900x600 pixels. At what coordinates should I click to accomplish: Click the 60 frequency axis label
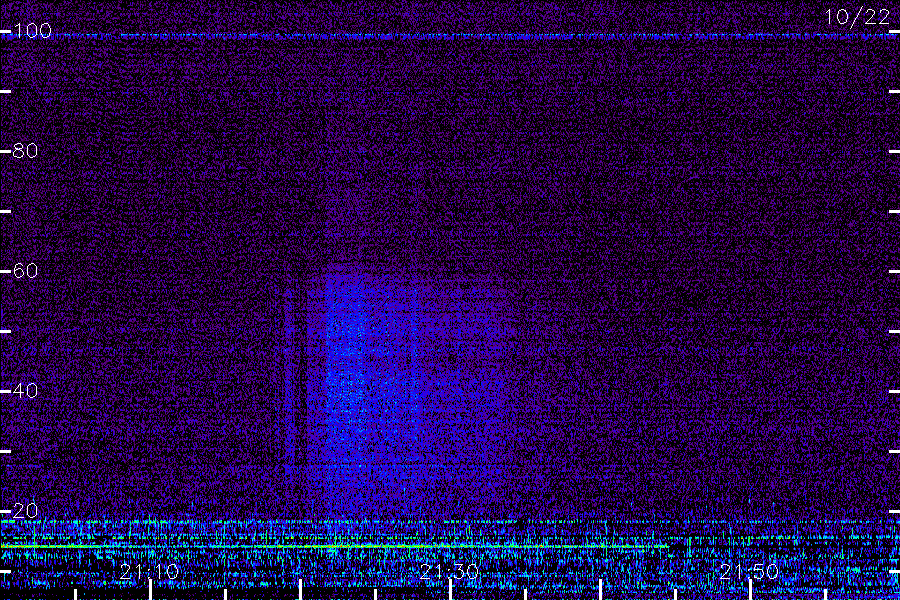pyautogui.click(x=25, y=271)
